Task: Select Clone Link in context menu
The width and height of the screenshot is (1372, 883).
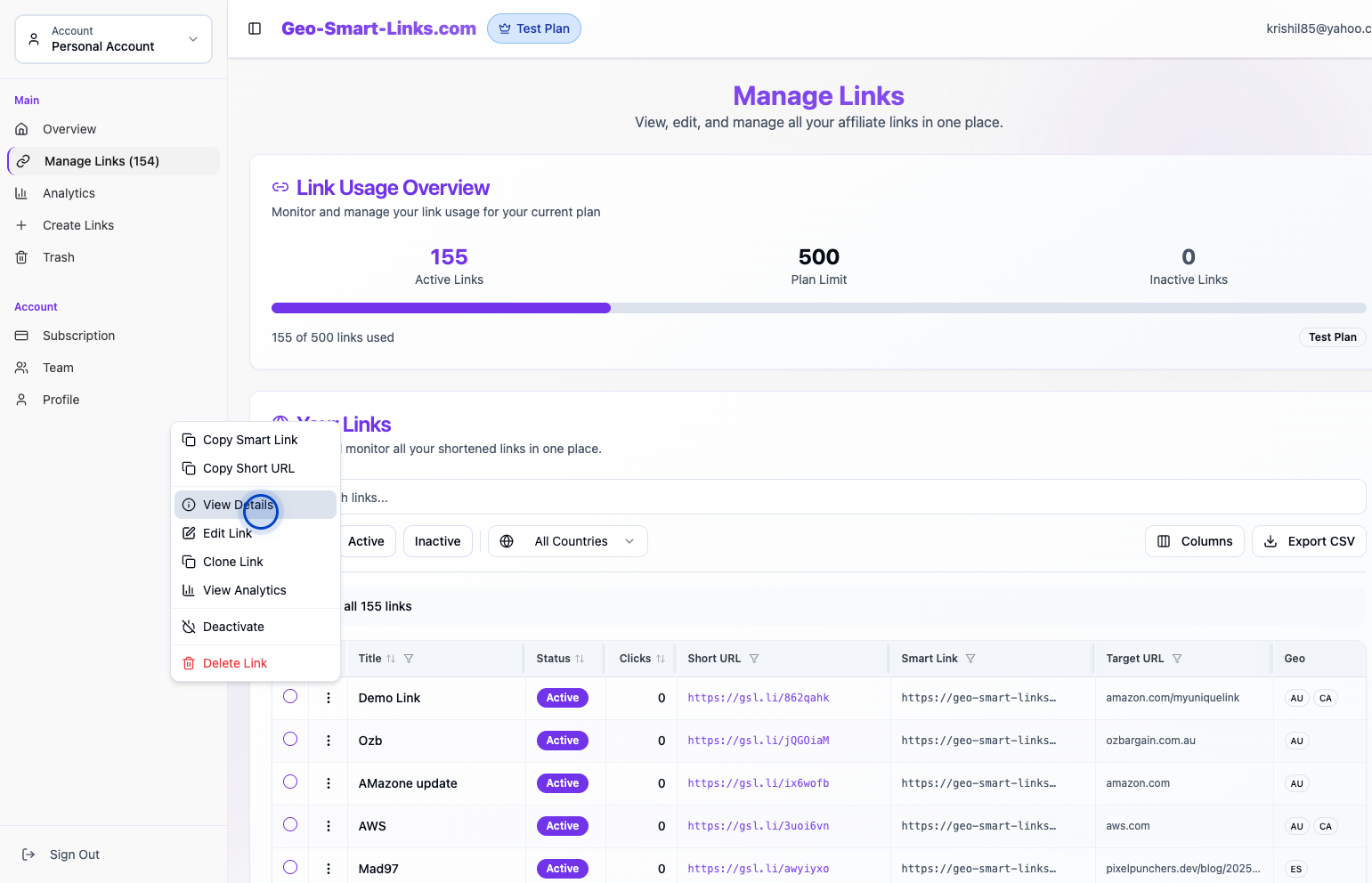Action: (x=256, y=562)
